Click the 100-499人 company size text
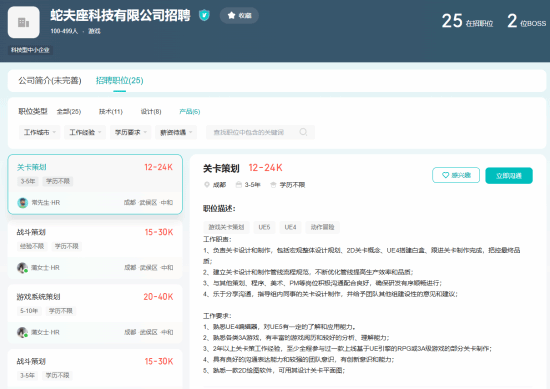 coord(64,31)
